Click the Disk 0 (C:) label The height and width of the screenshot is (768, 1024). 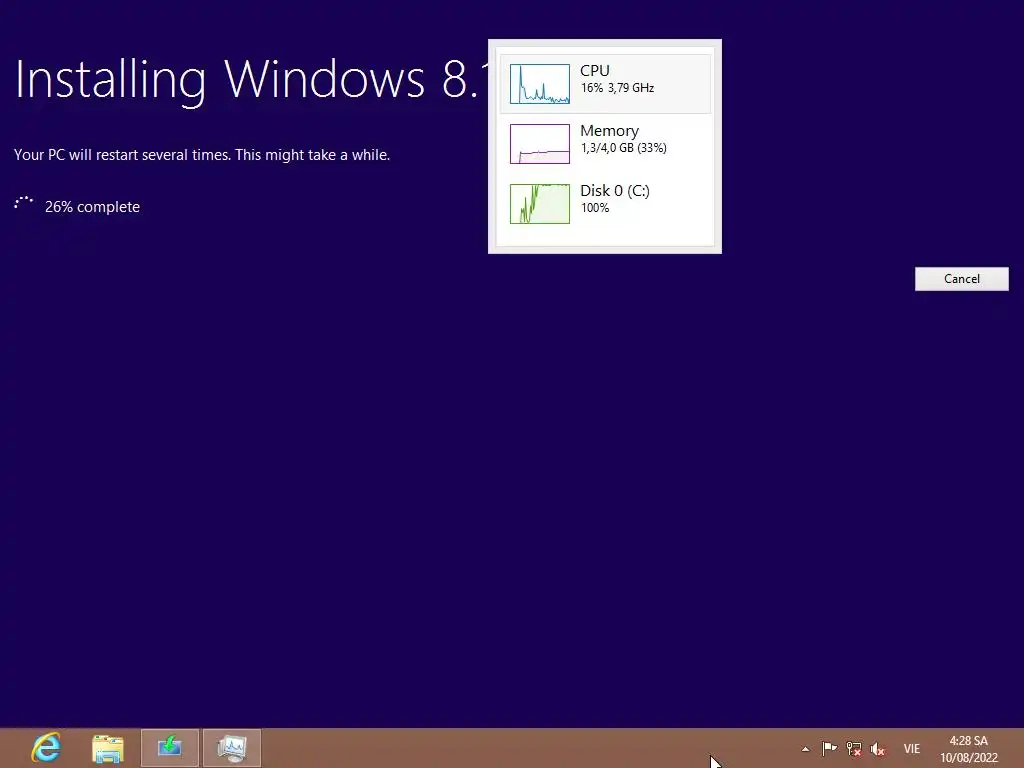[x=615, y=191]
